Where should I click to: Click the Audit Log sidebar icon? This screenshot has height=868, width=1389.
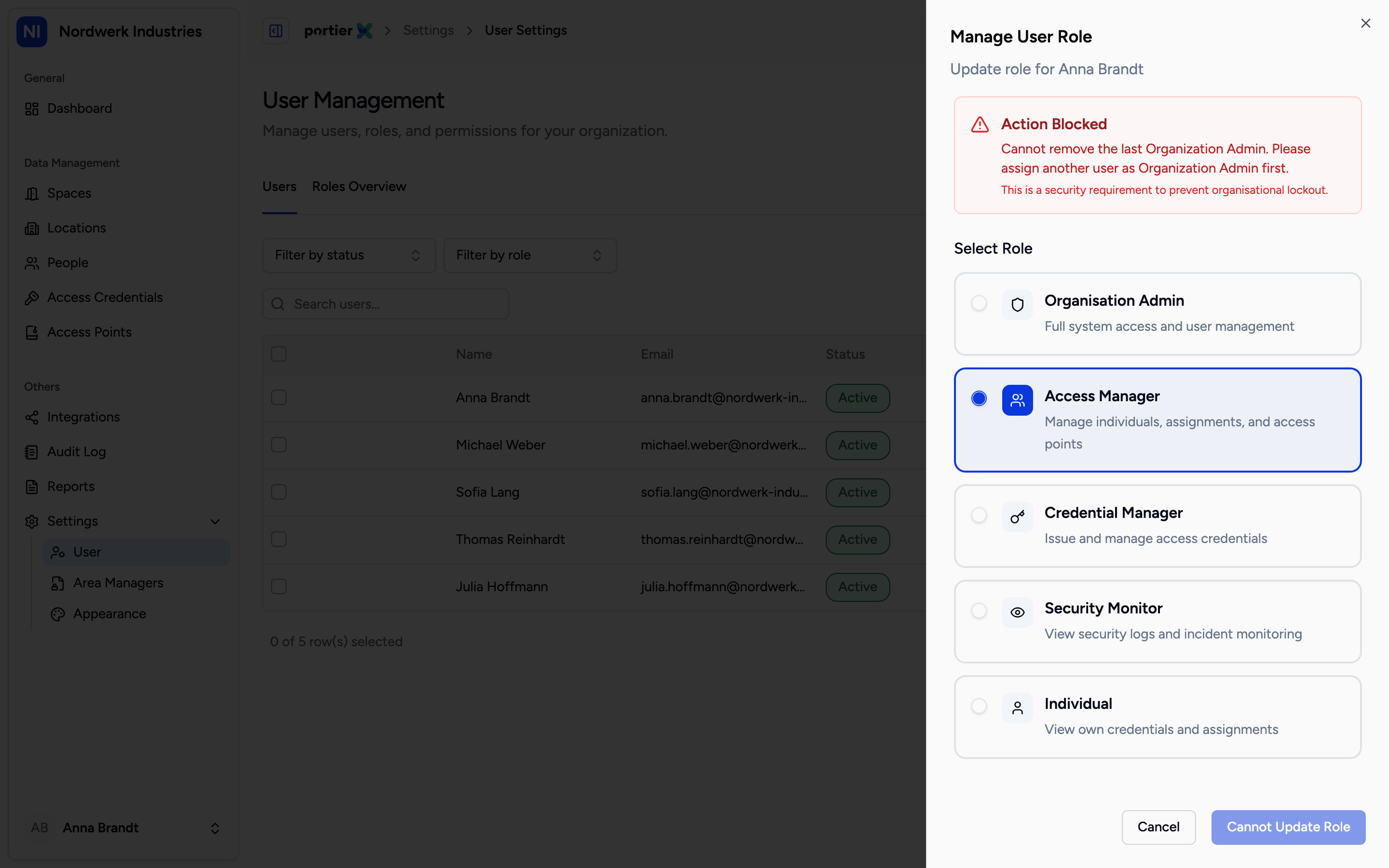(x=31, y=452)
